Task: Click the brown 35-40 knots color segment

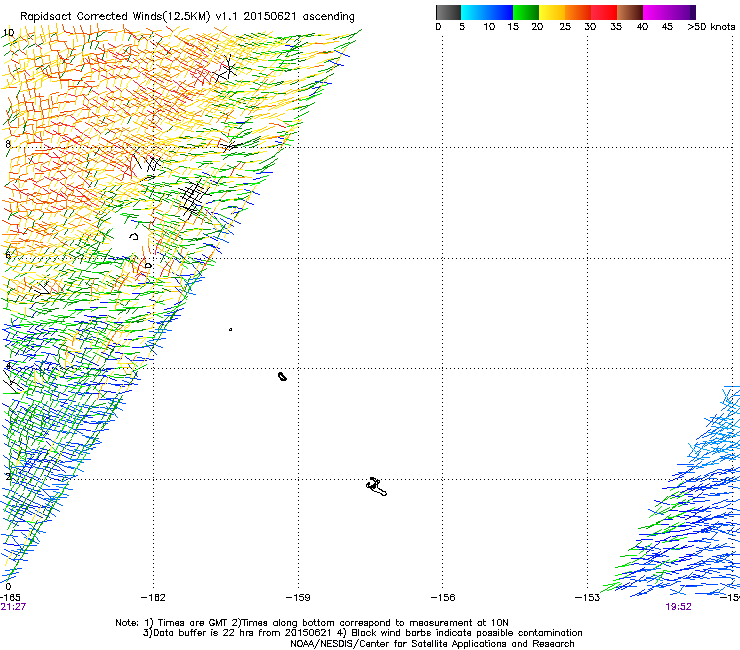Action: [x=630, y=12]
